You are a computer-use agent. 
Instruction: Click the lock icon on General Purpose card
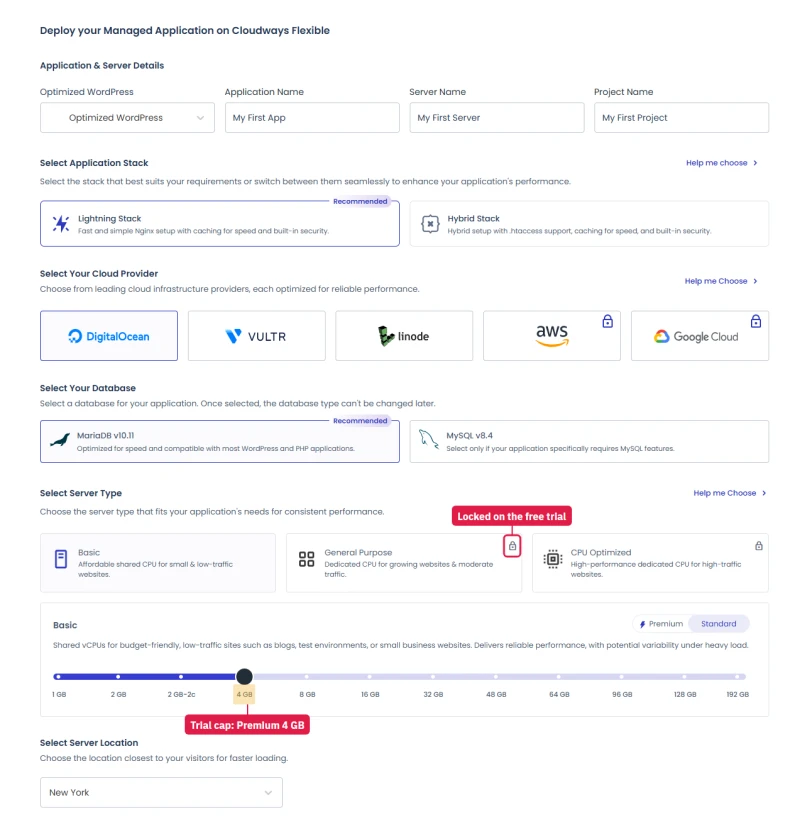point(512,546)
